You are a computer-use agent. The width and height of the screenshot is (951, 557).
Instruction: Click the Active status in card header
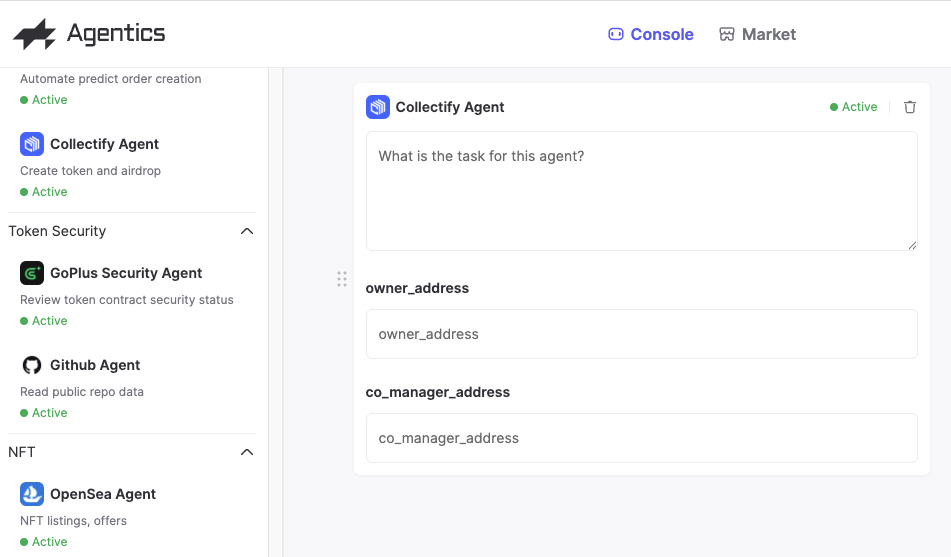pos(853,107)
